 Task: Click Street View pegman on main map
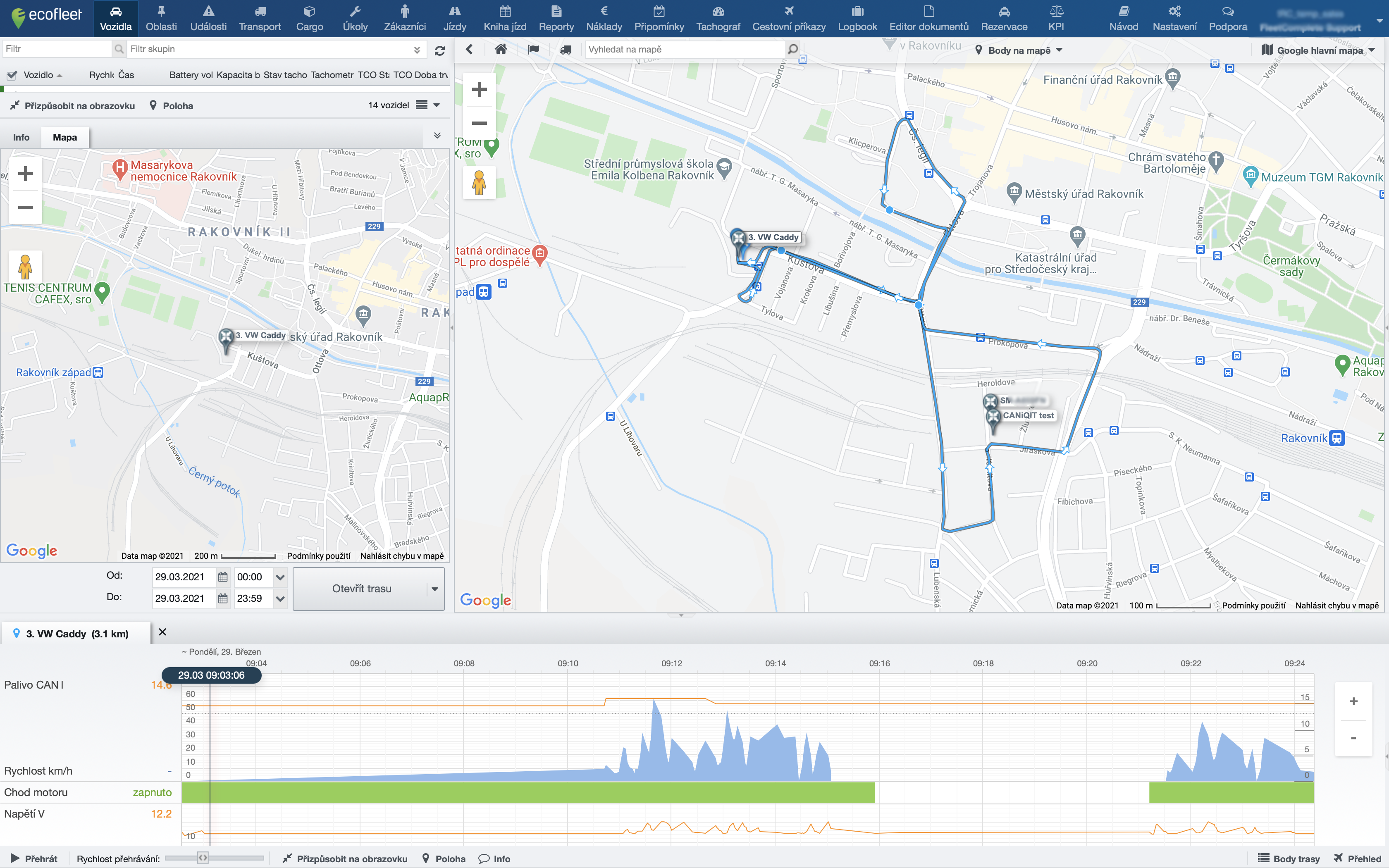479,183
